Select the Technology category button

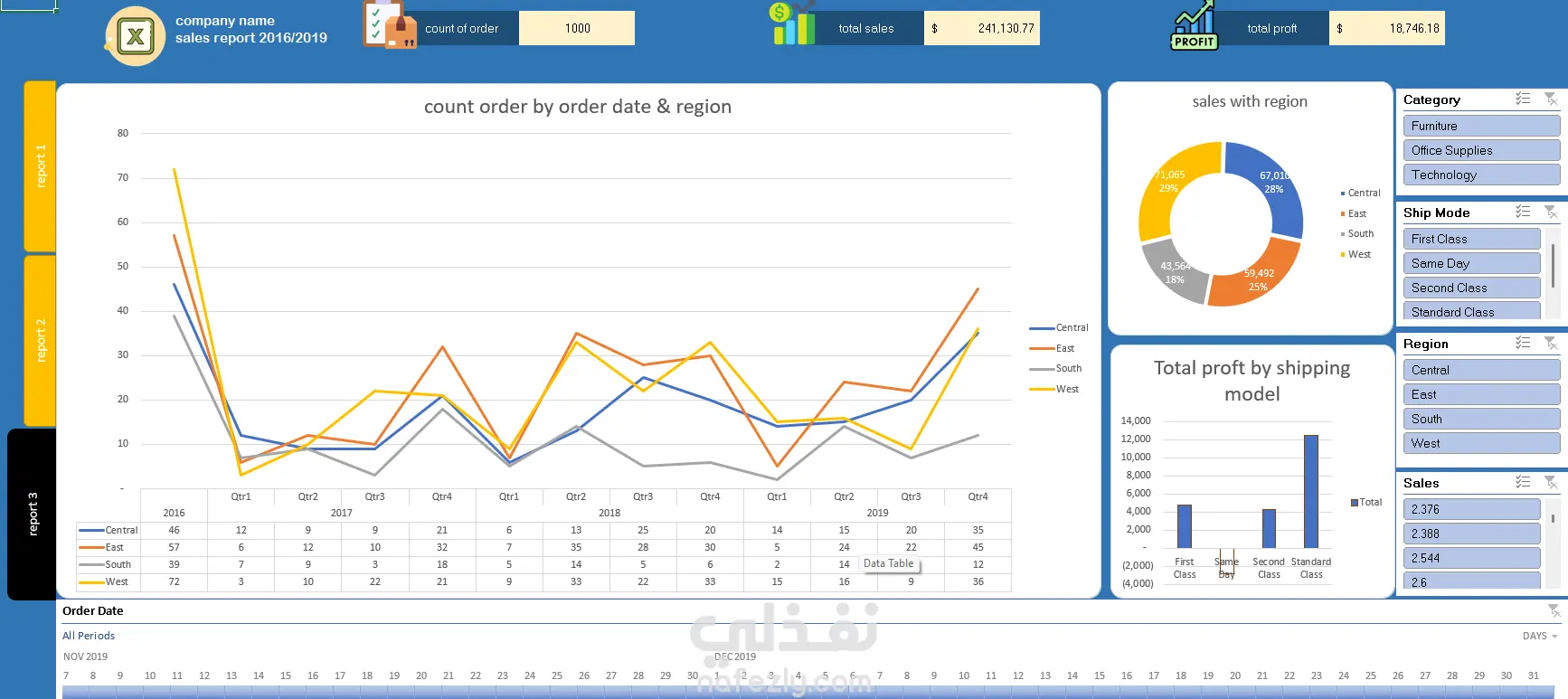[x=1481, y=175]
